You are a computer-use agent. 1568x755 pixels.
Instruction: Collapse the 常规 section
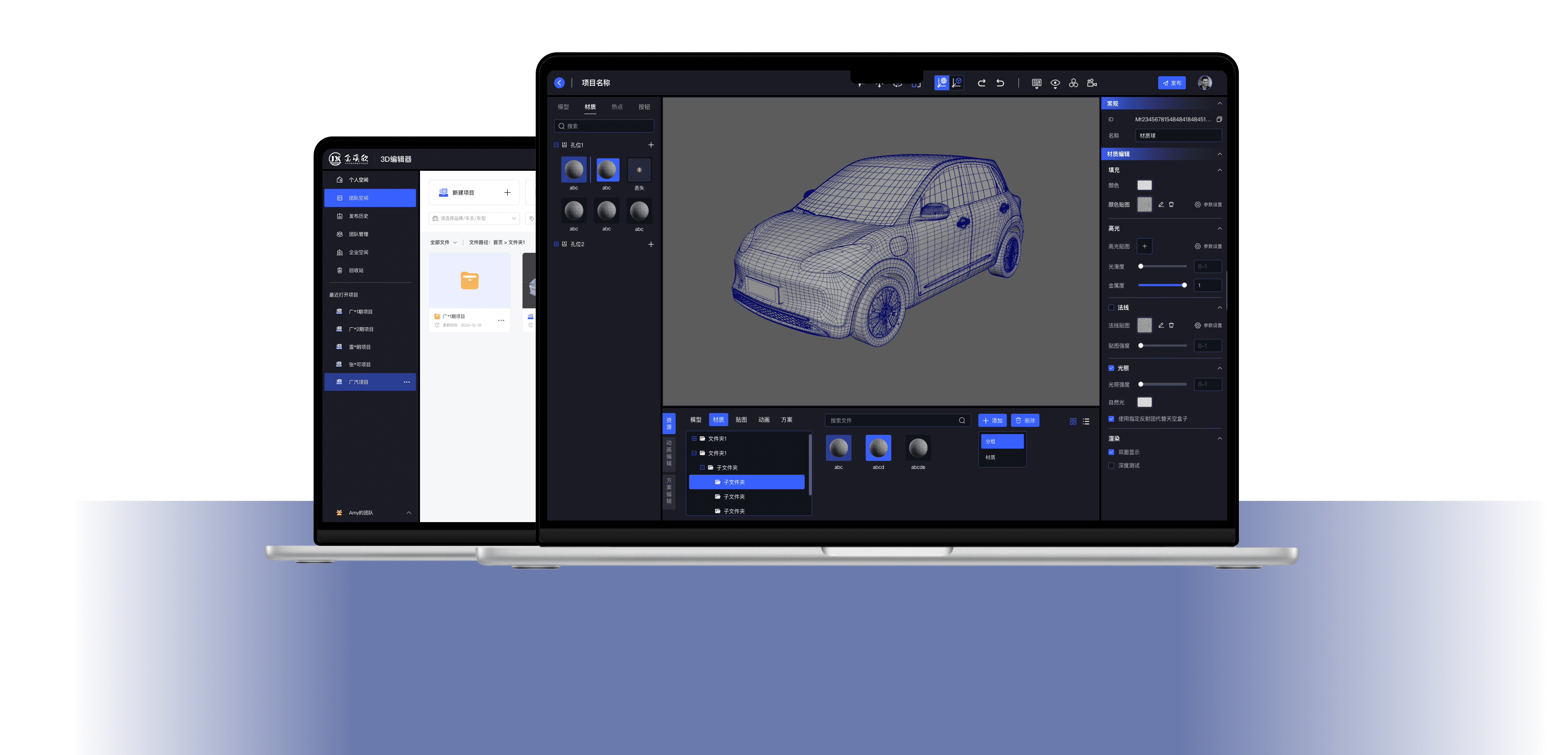[1219, 103]
